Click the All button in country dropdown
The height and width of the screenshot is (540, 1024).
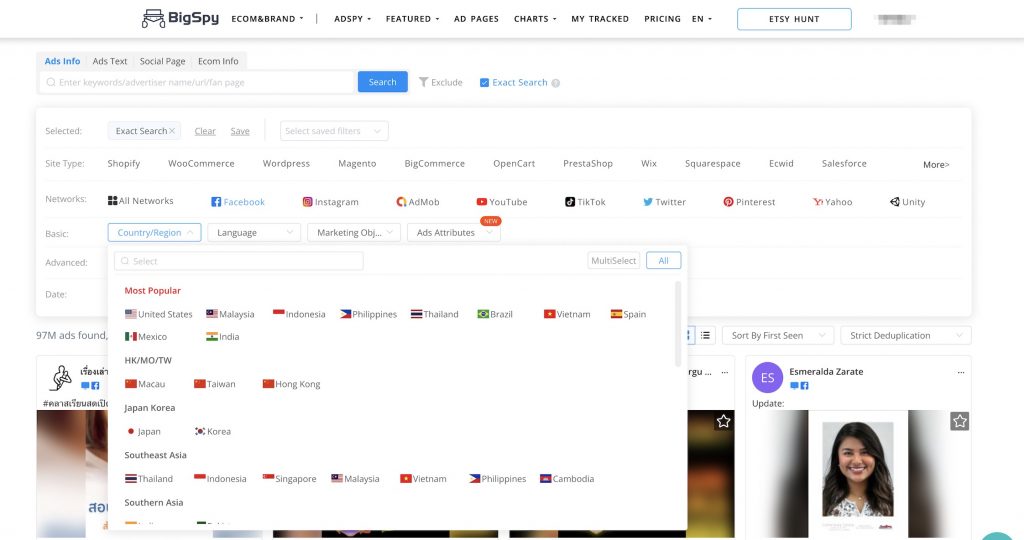(664, 261)
